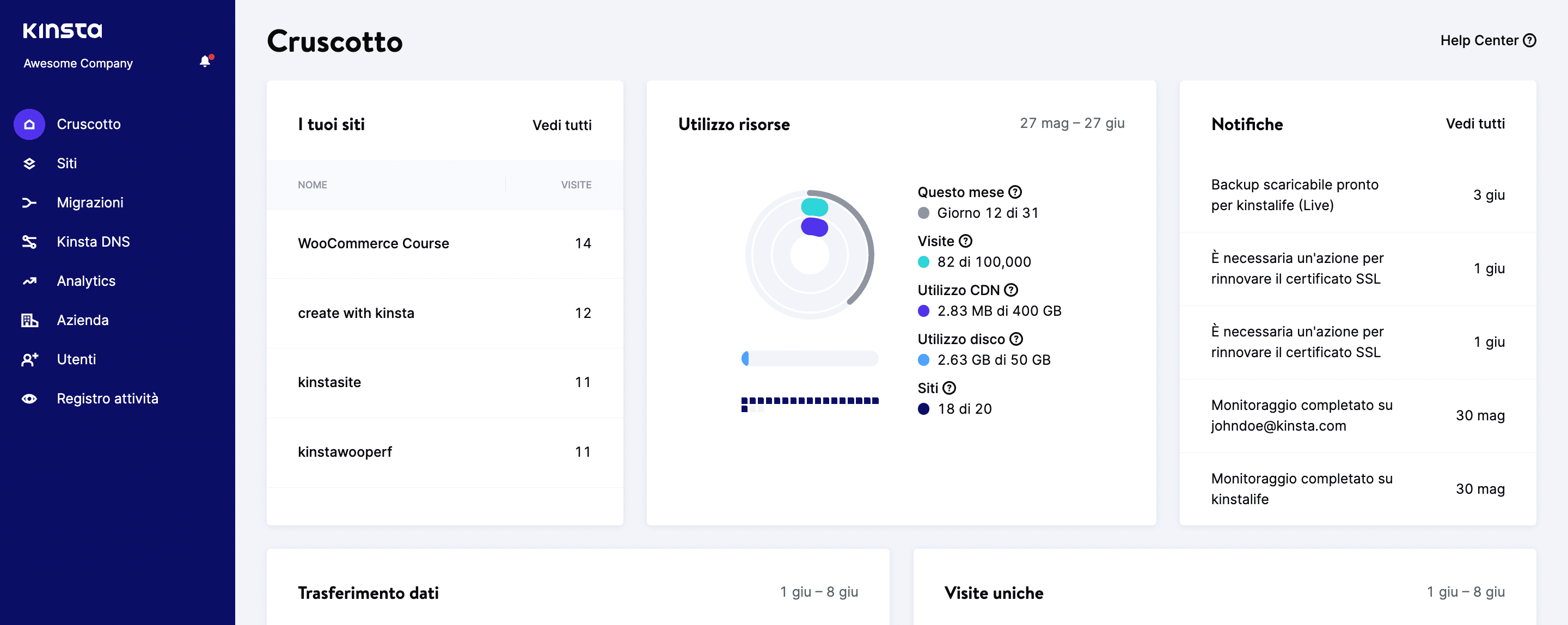Click the notification bell icon
This screenshot has width=1568, height=625.
[205, 62]
